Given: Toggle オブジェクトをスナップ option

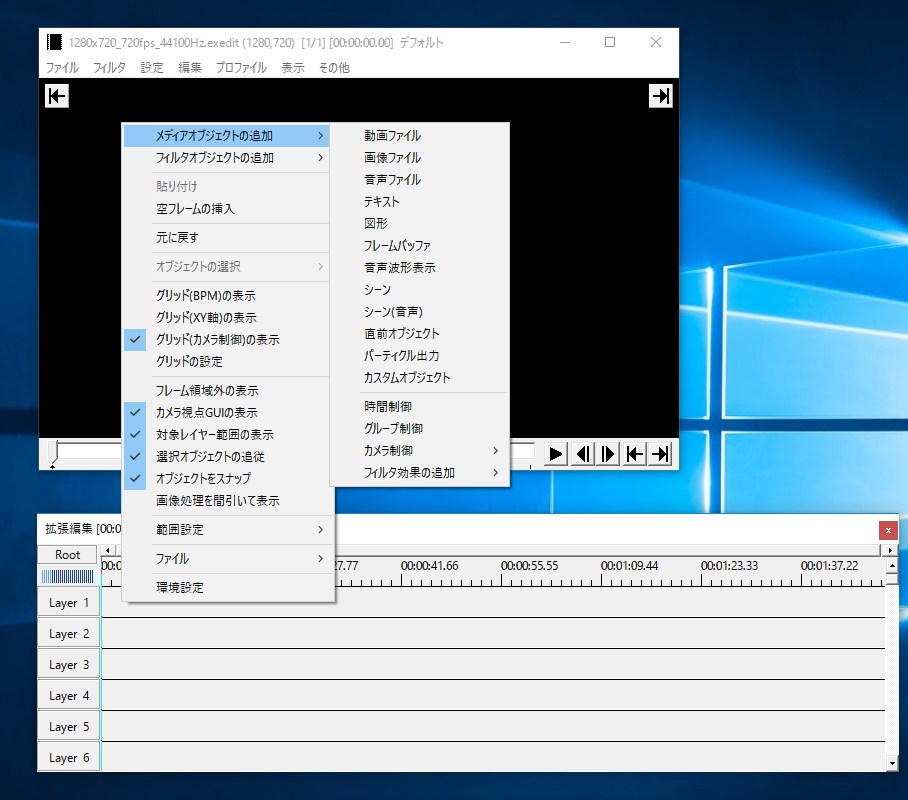Looking at the screenshot, I should (x=226, y=478).
